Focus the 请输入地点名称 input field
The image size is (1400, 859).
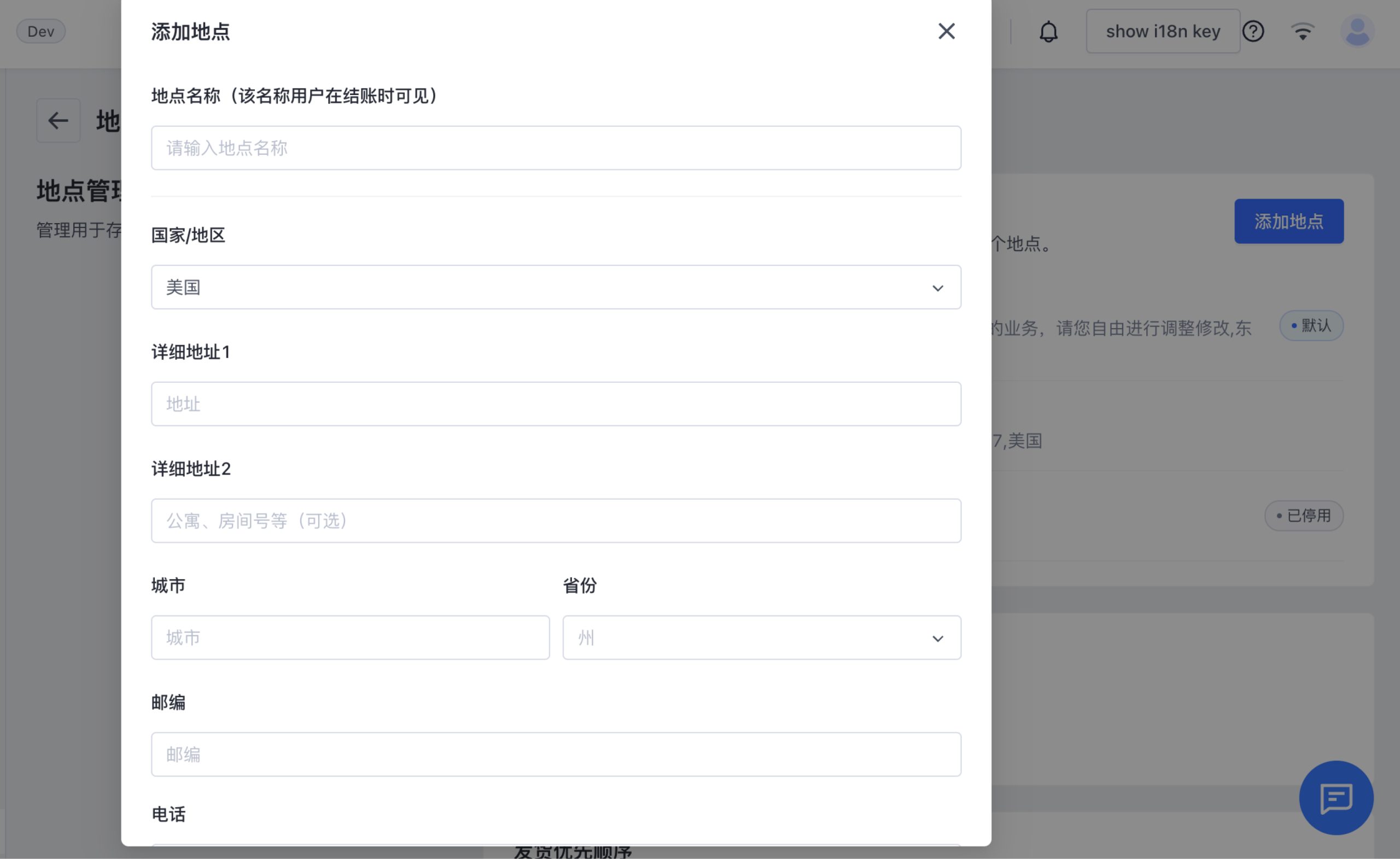click(556, 148)
